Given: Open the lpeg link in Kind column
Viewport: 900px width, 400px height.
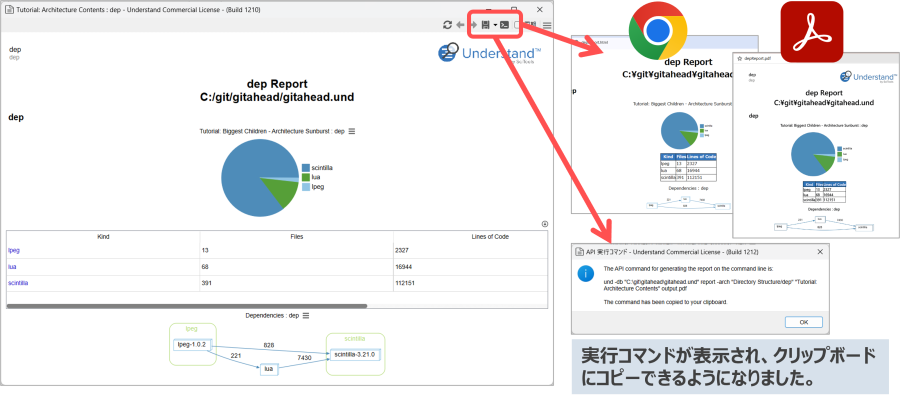Looking at the screenshot, I should click(x=14, y=250).
